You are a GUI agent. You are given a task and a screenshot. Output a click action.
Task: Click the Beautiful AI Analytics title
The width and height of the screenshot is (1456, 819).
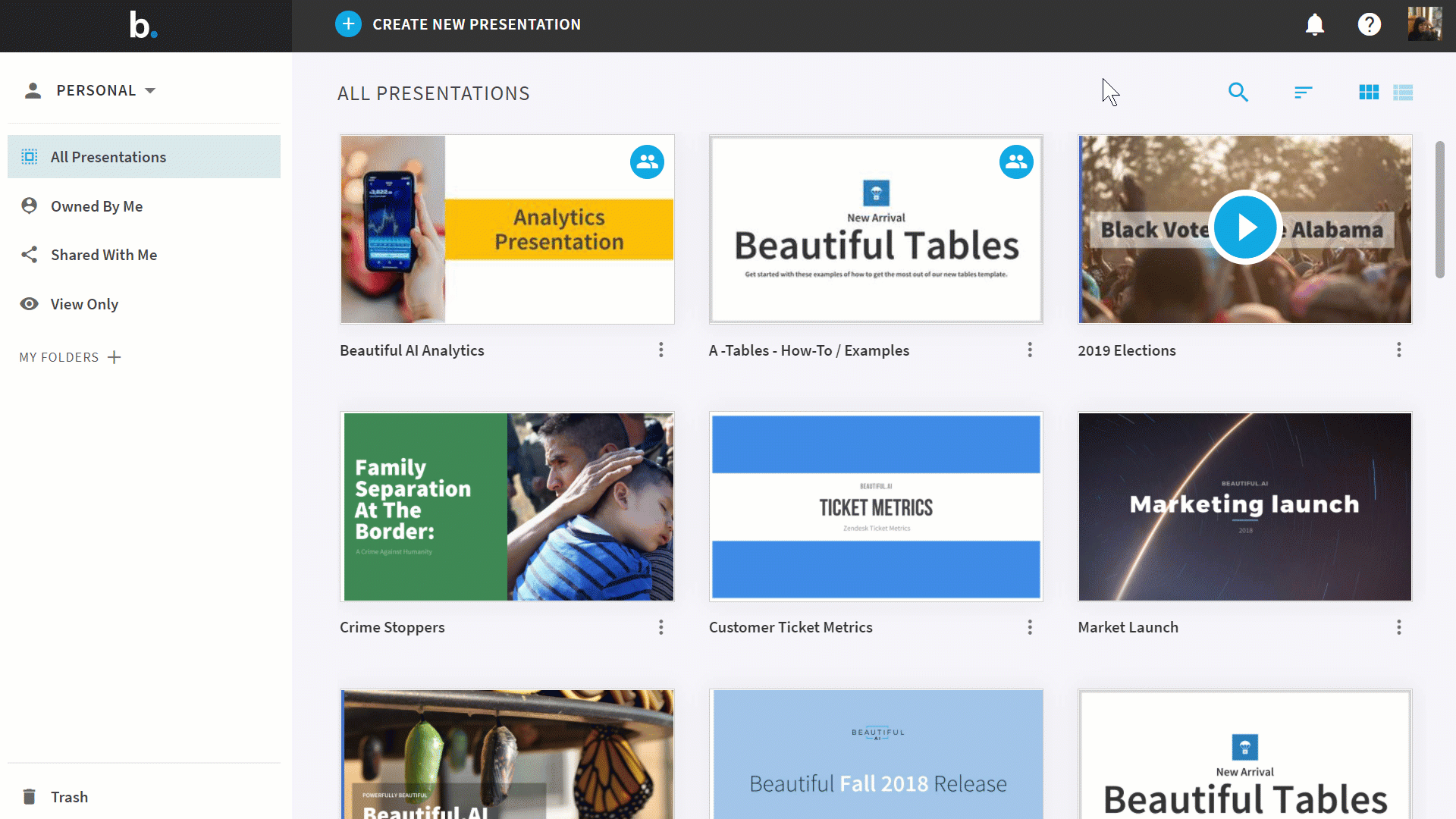(412, 350)
